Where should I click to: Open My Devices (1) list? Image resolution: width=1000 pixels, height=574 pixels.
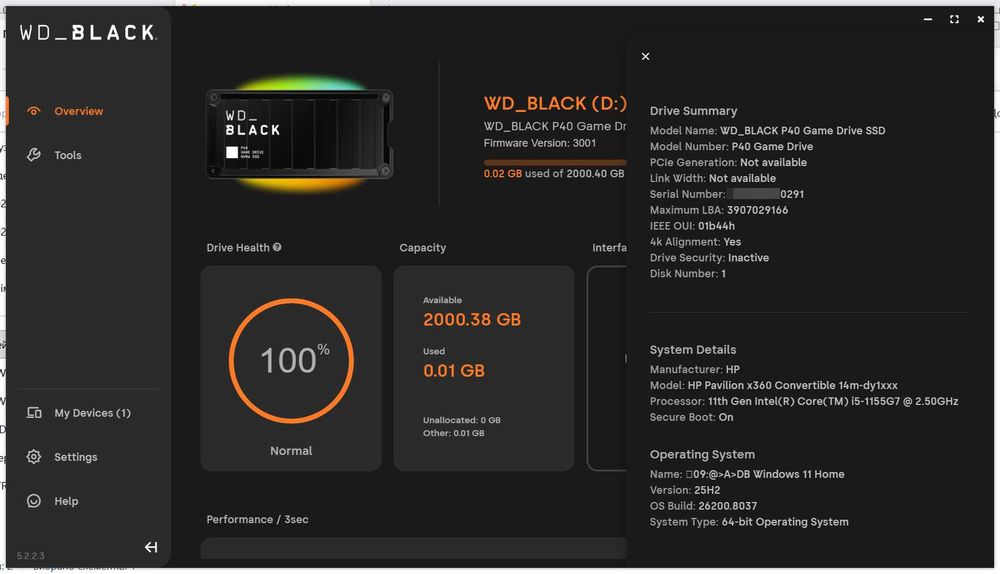coord(92,413)
